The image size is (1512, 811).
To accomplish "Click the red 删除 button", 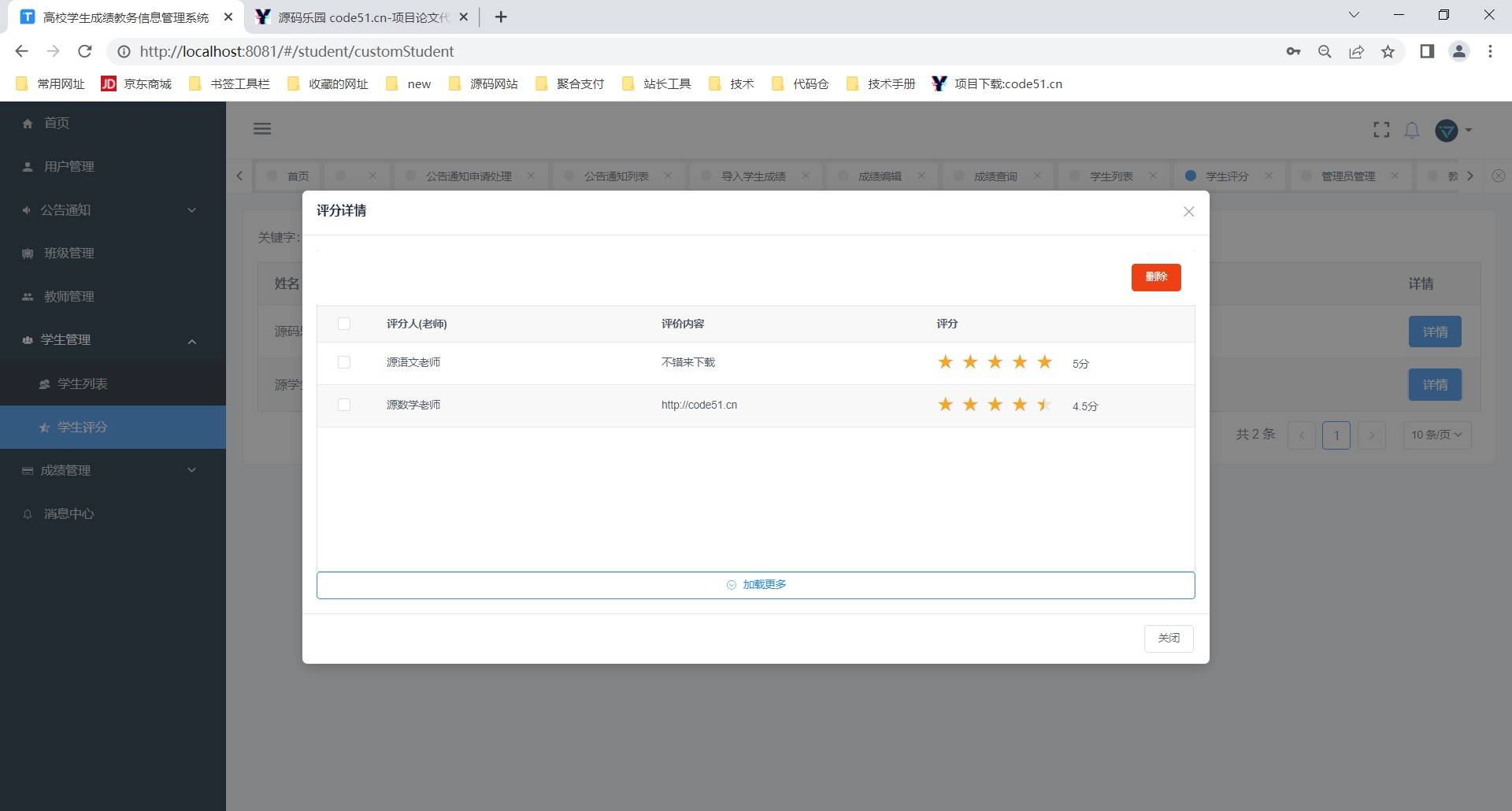I will 1155,277.
